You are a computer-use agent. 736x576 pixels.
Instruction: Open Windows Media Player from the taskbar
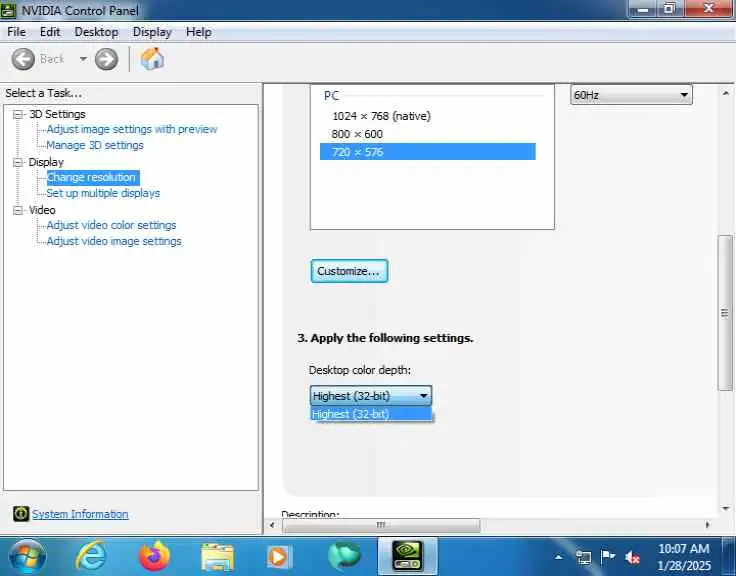[x=279, y=557]
